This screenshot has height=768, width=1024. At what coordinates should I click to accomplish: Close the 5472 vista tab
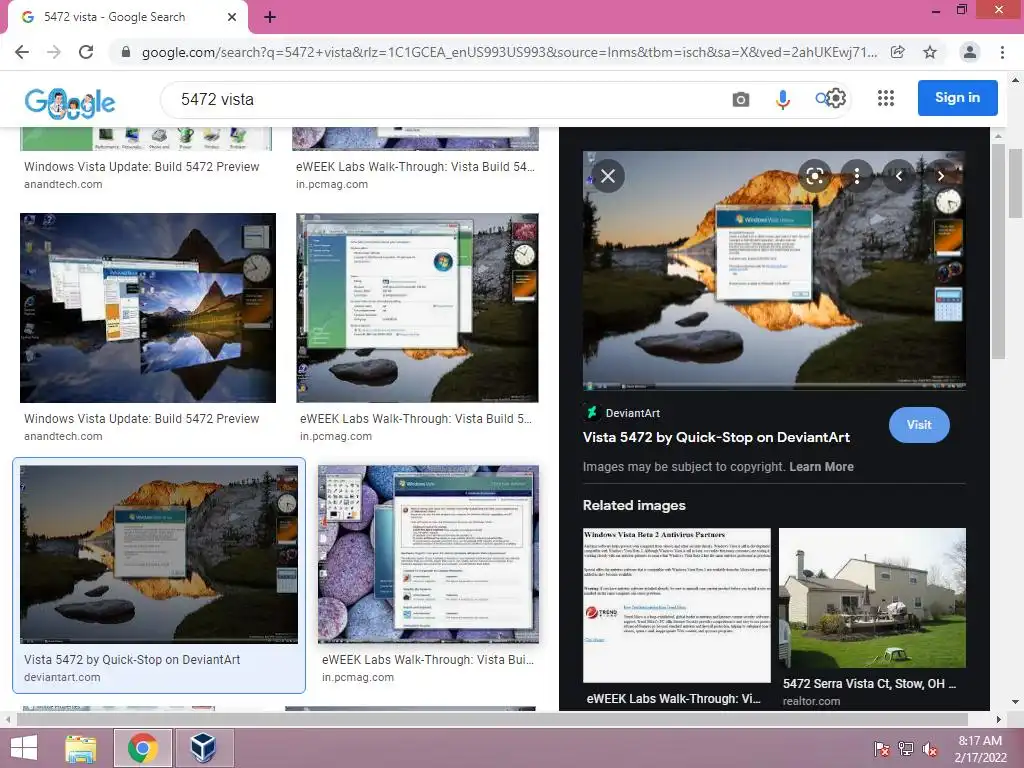[232, 17]
